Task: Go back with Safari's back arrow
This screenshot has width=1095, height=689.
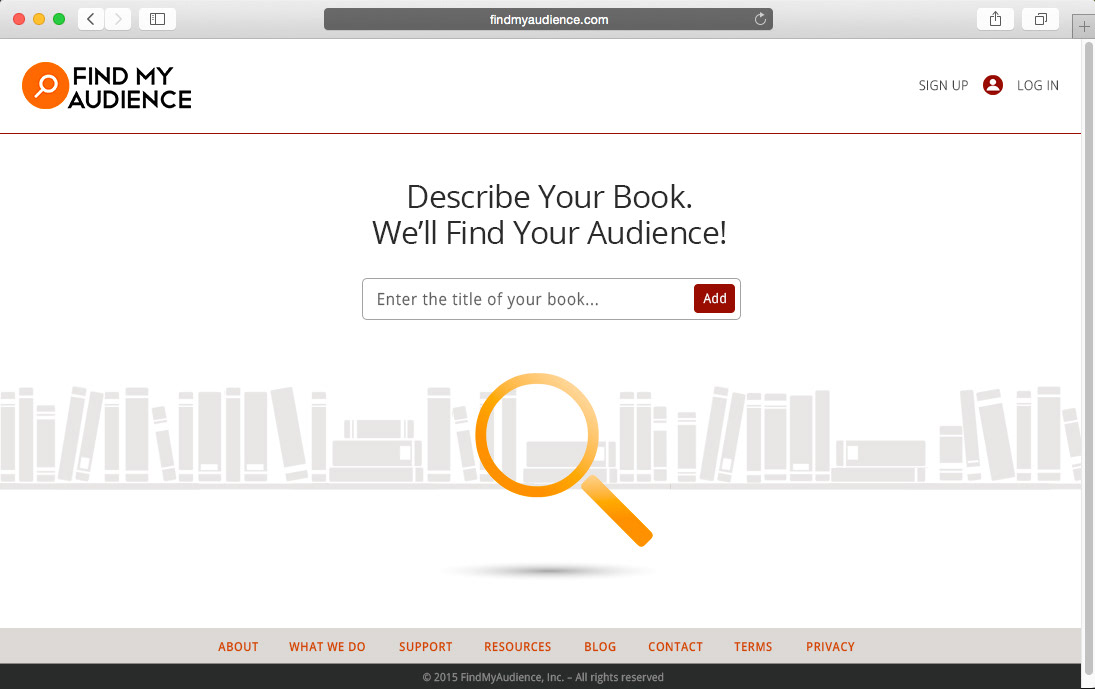Action: tap(91, 19)
